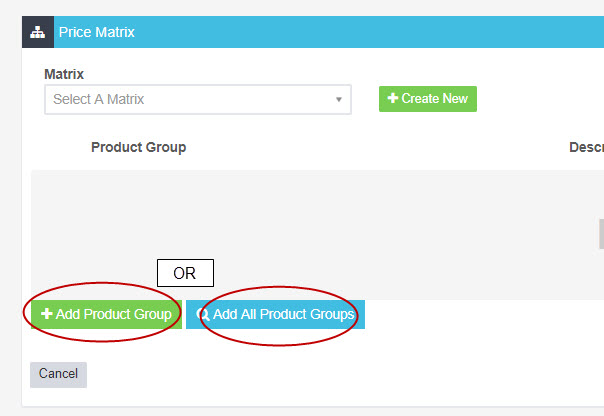The height and width of the screenshot is (416, 604).
Task: Click the plus icon on Create New
Action: coord(393,99)
